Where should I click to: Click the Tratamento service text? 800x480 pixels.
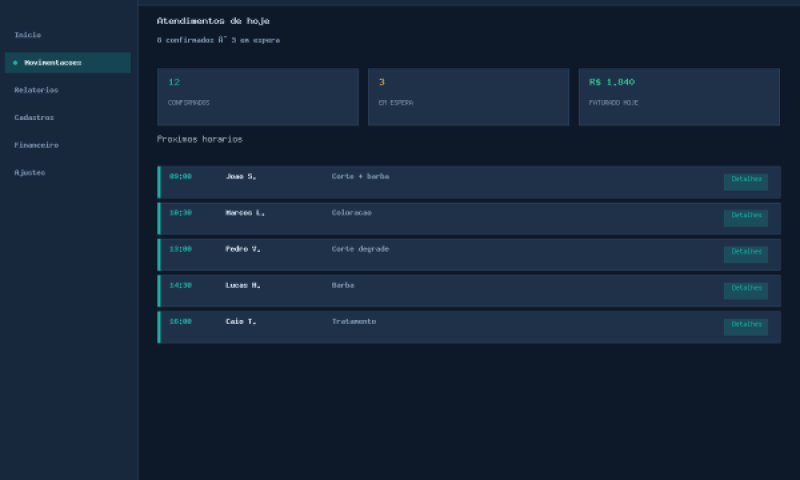(x=354, y=321)
